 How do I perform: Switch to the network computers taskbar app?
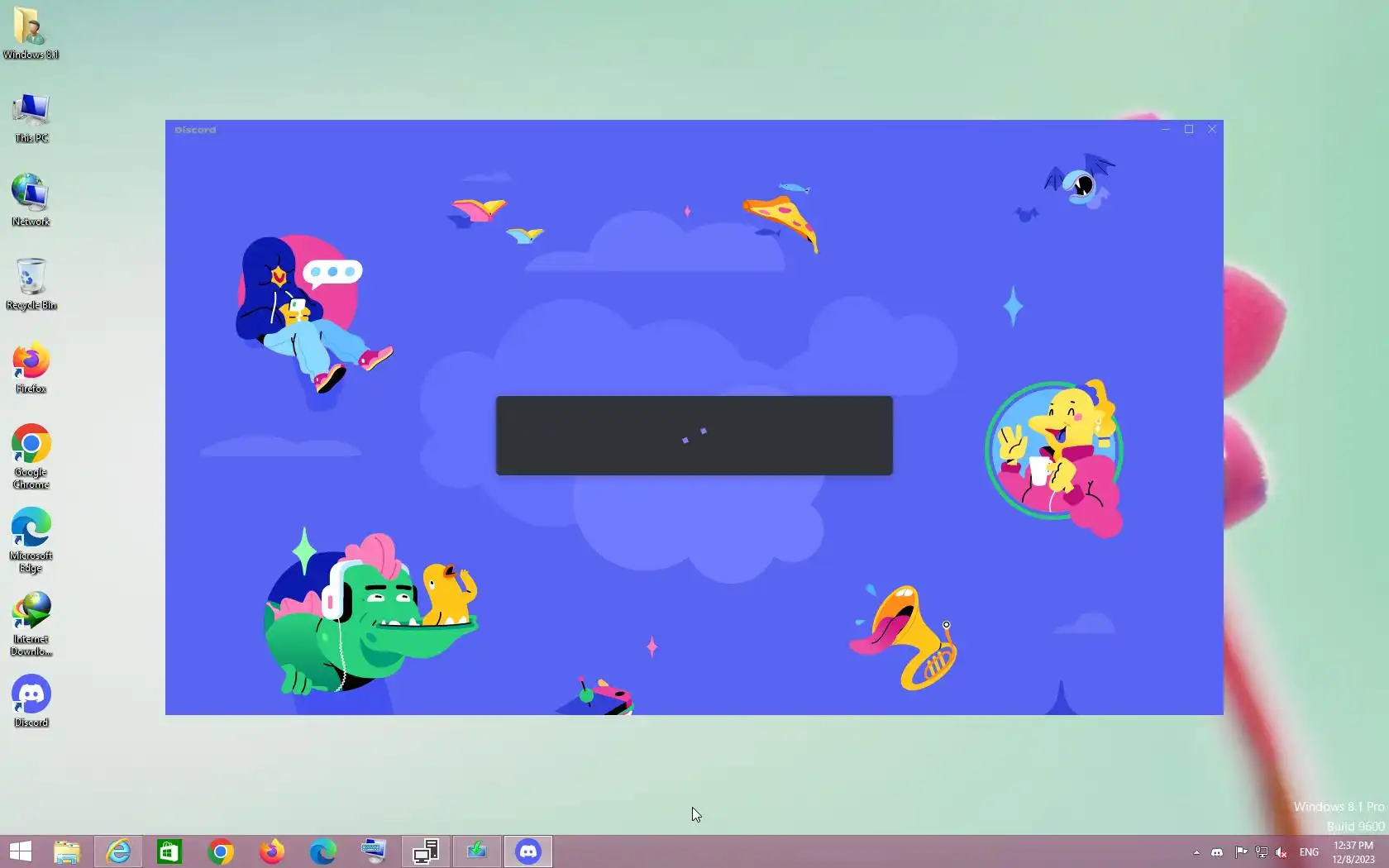(426, 851)
